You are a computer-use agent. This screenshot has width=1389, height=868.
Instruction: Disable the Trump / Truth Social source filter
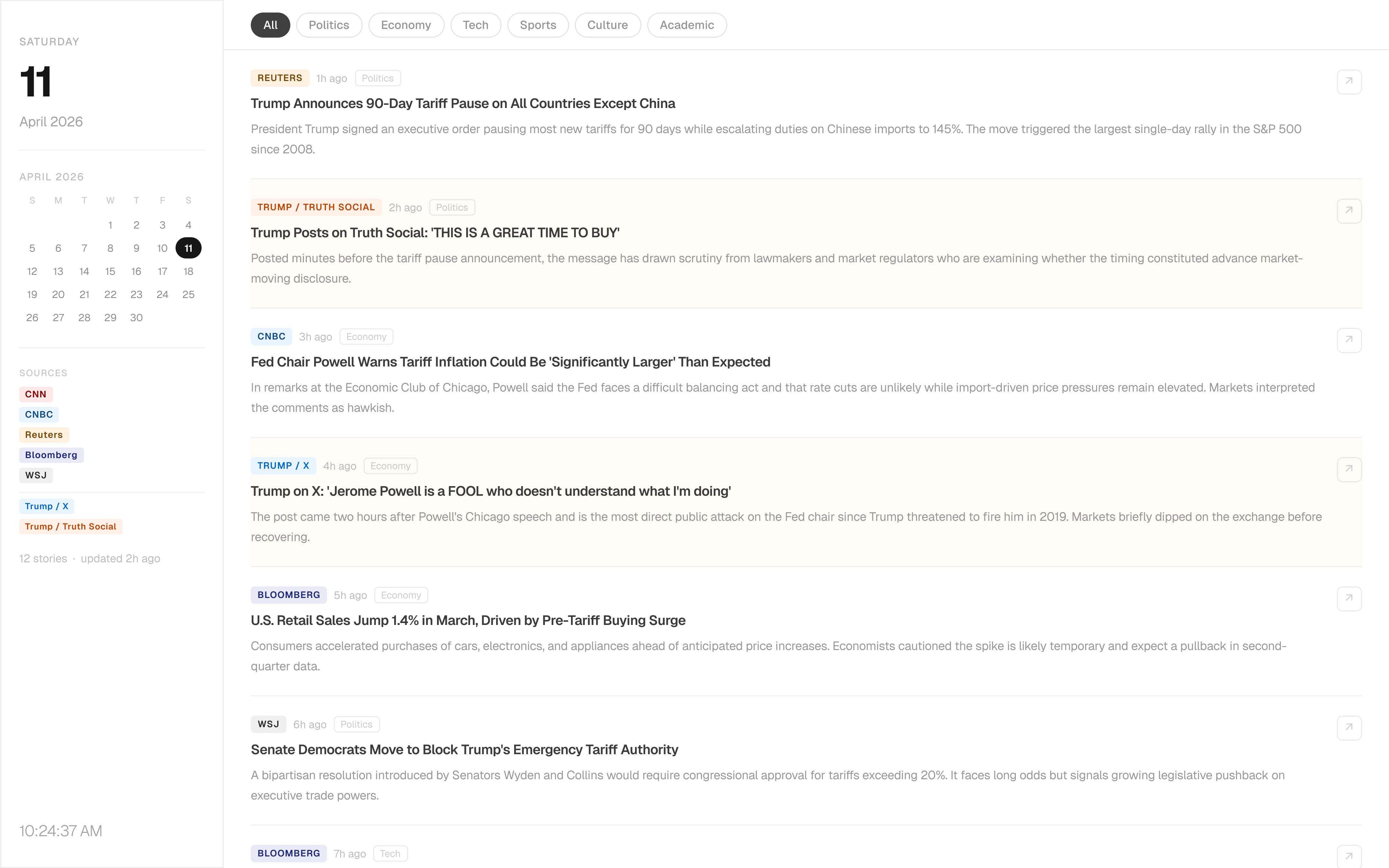click(70, 526)
